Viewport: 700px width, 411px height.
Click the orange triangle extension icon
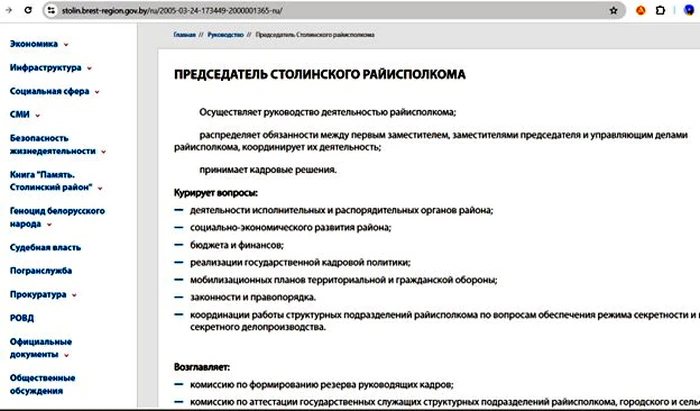641,9
